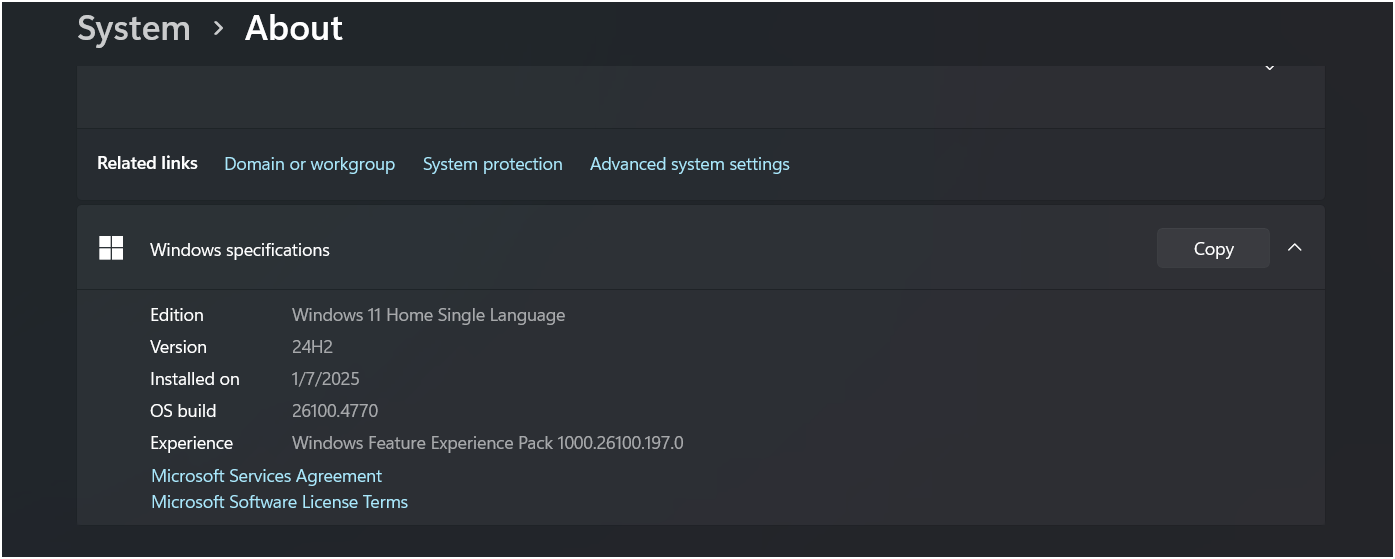Open Microsoft Services Agreement

[x=266, y=476]
